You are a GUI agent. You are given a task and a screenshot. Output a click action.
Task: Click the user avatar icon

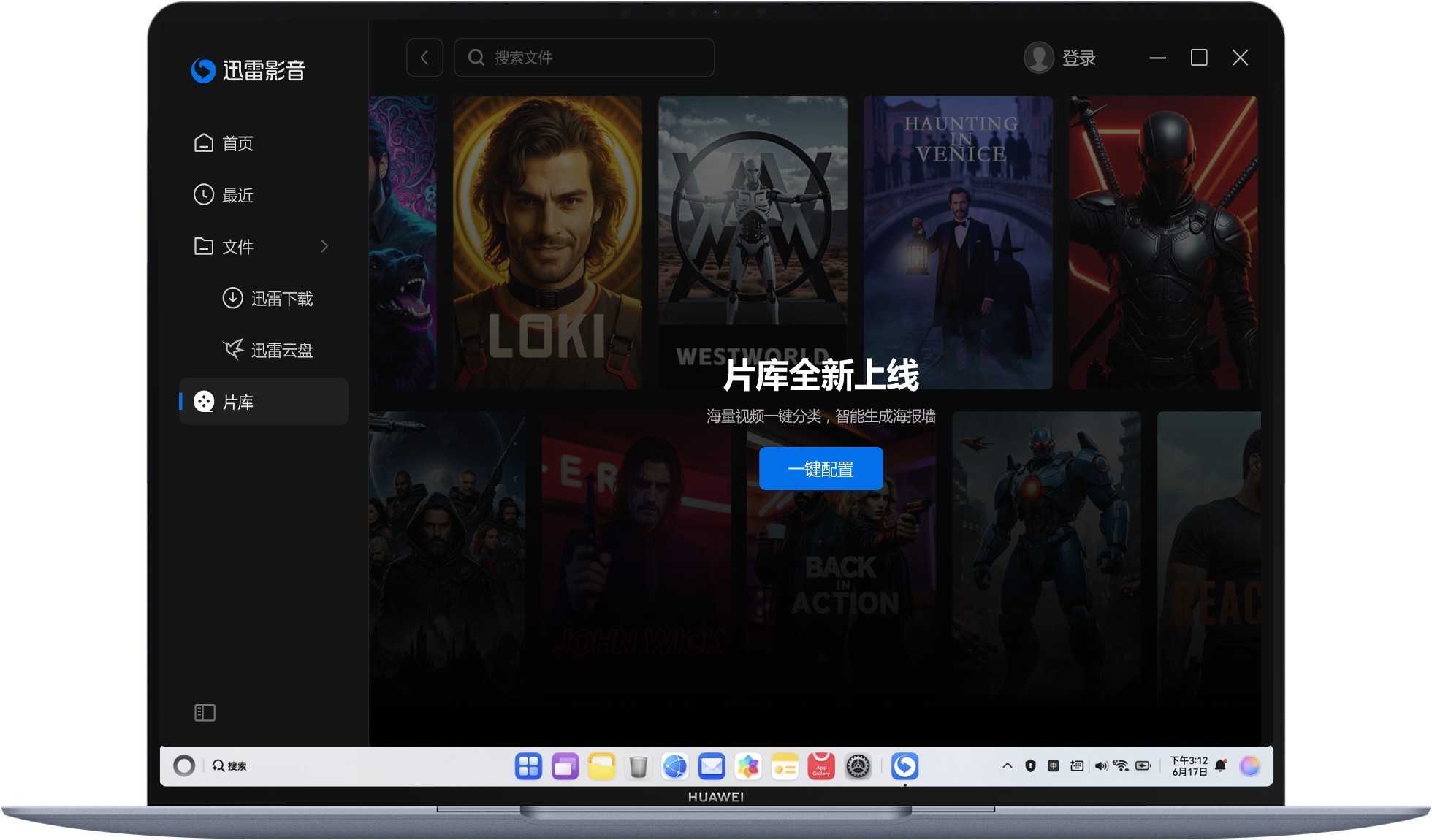click(1039, 58)
